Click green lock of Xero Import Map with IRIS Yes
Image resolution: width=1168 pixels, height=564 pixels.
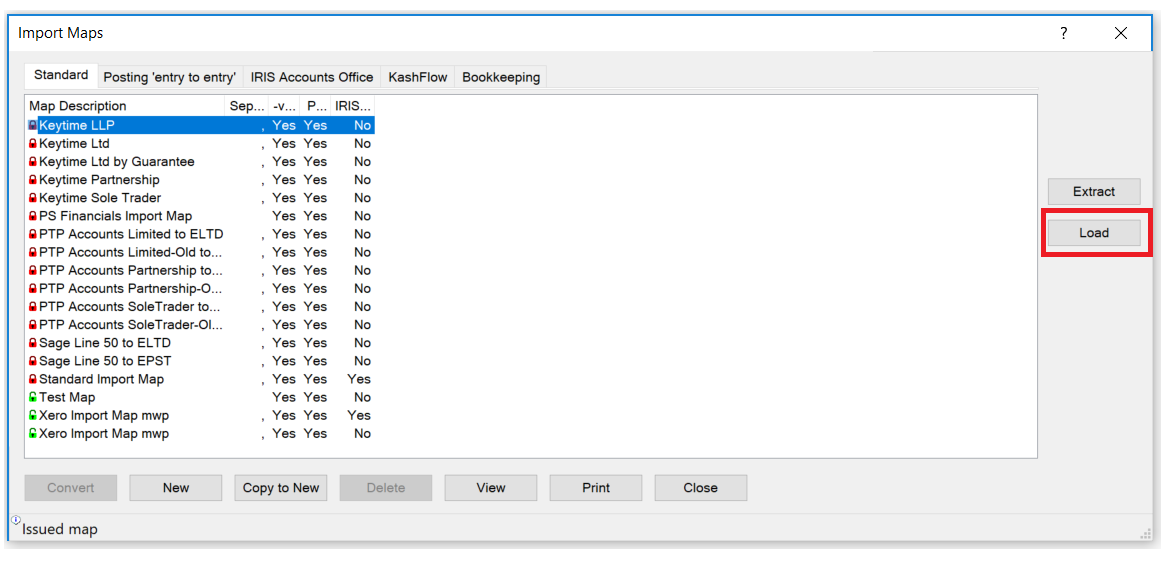(33, 415)
